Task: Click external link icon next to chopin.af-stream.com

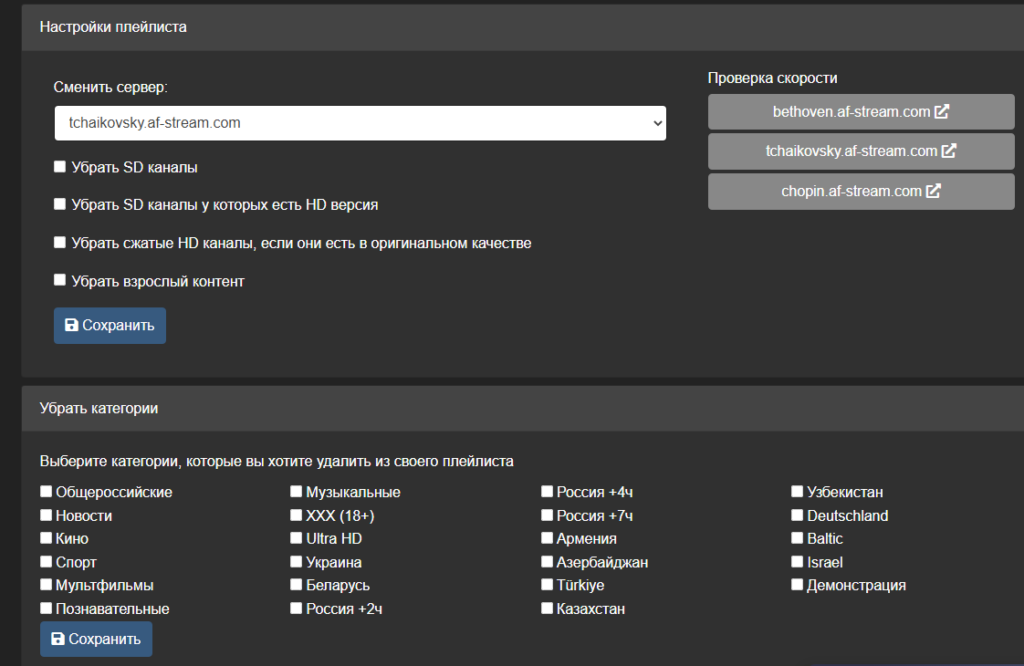Action: [933, 191]
